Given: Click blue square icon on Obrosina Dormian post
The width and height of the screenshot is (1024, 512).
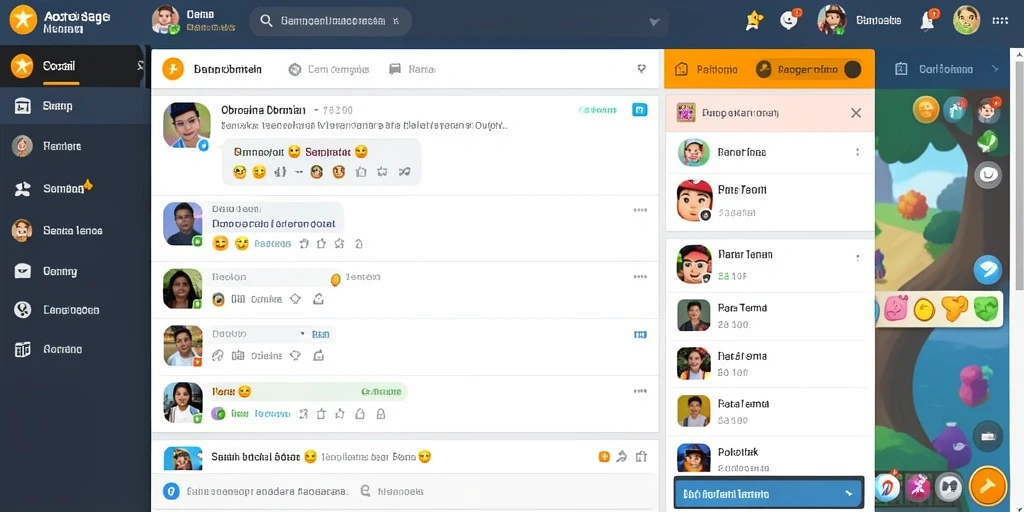Looking at the screenshot, I should coord(640,110).
